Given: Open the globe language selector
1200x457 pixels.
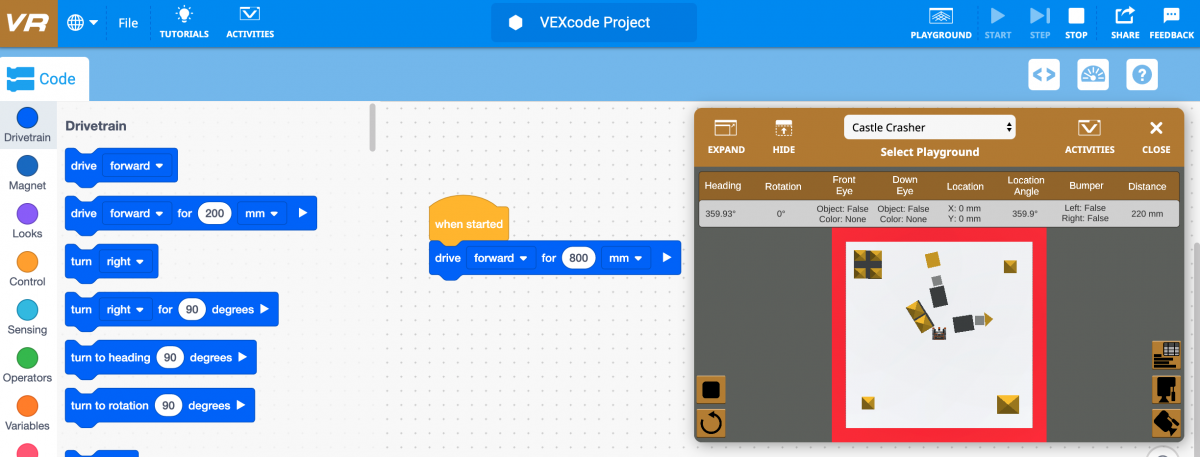Looking at the screenshot, I should point(83,22).
